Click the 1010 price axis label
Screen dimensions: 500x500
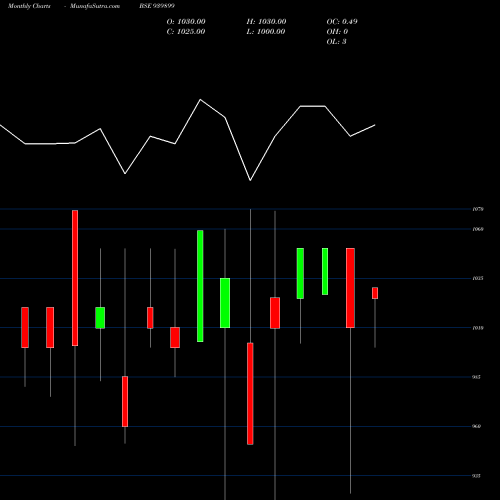(x=478, y=328)
